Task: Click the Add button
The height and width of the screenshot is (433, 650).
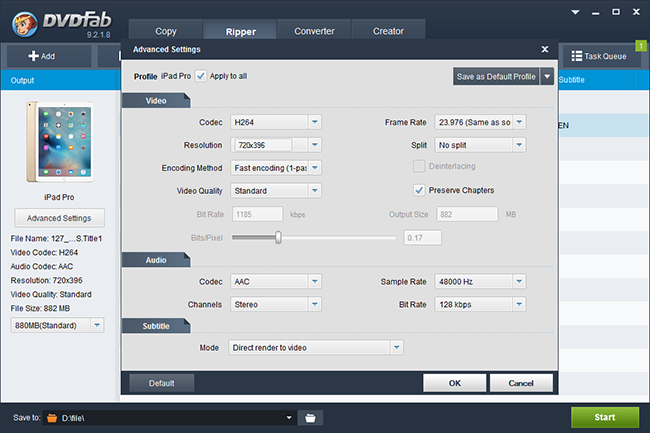Action: click(49, 56)
